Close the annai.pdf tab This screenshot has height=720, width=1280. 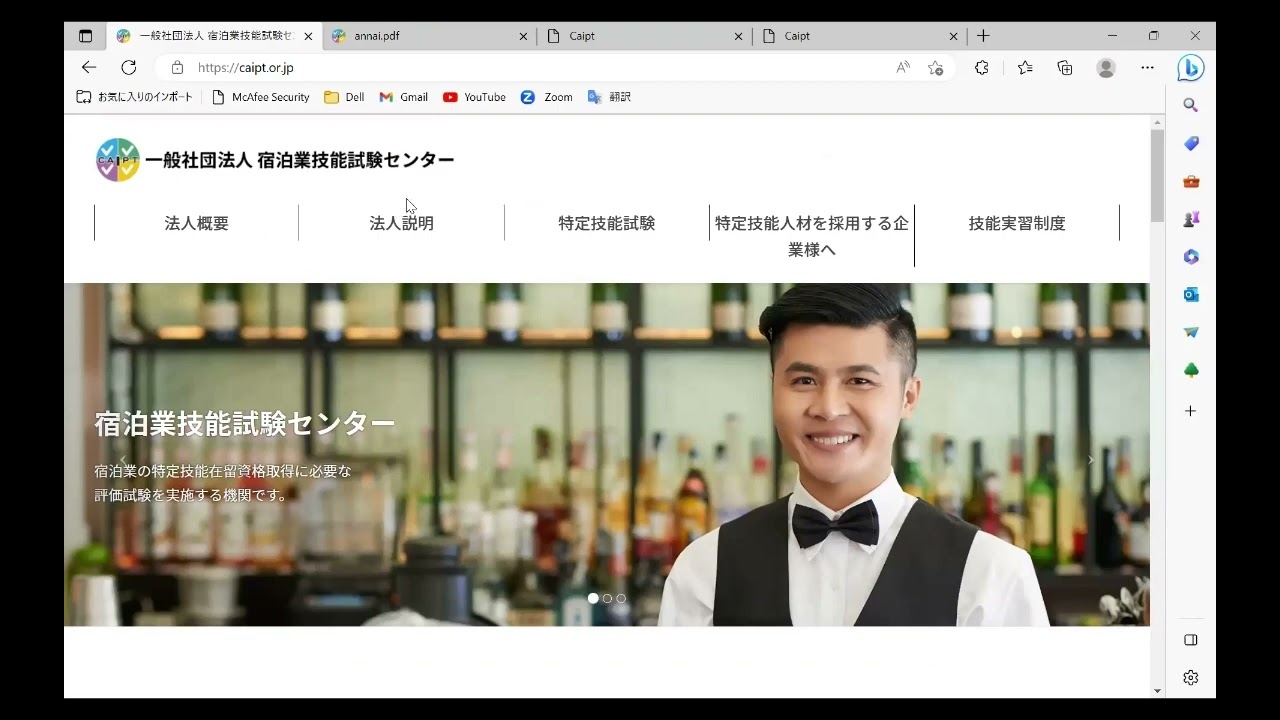(523, 36)
